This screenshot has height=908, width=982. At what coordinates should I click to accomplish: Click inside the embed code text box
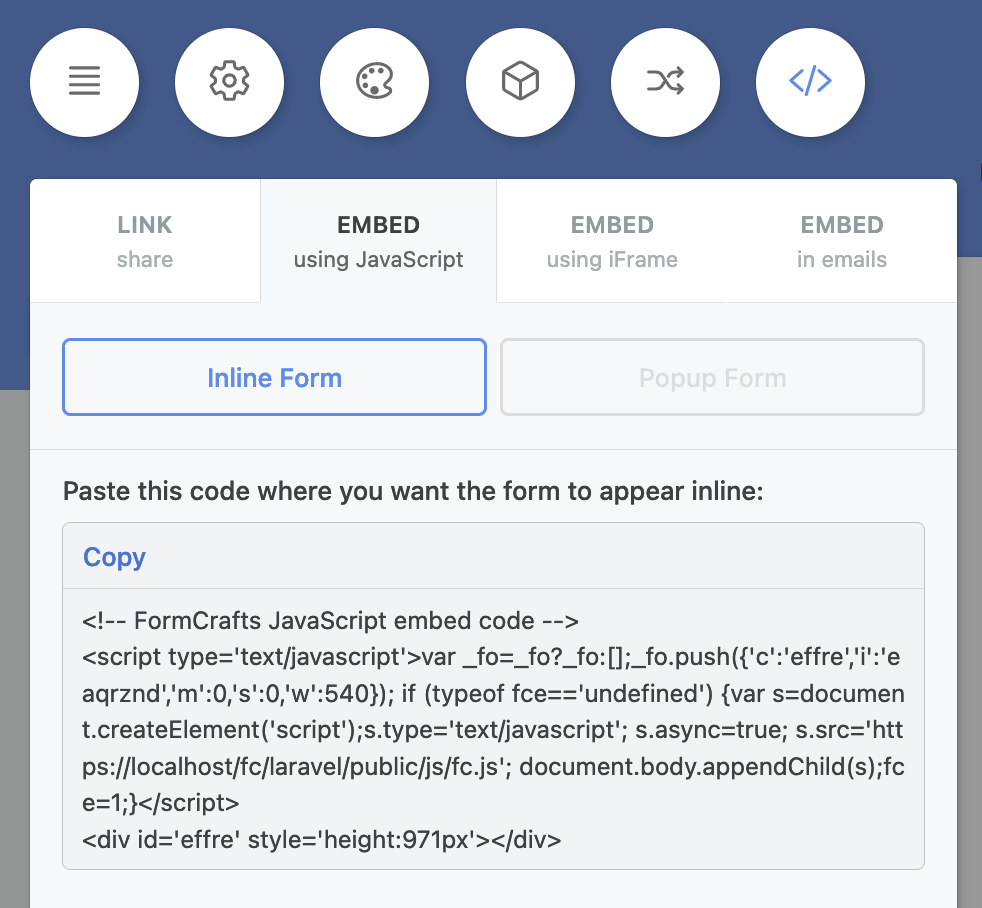[x=494, y=729]
